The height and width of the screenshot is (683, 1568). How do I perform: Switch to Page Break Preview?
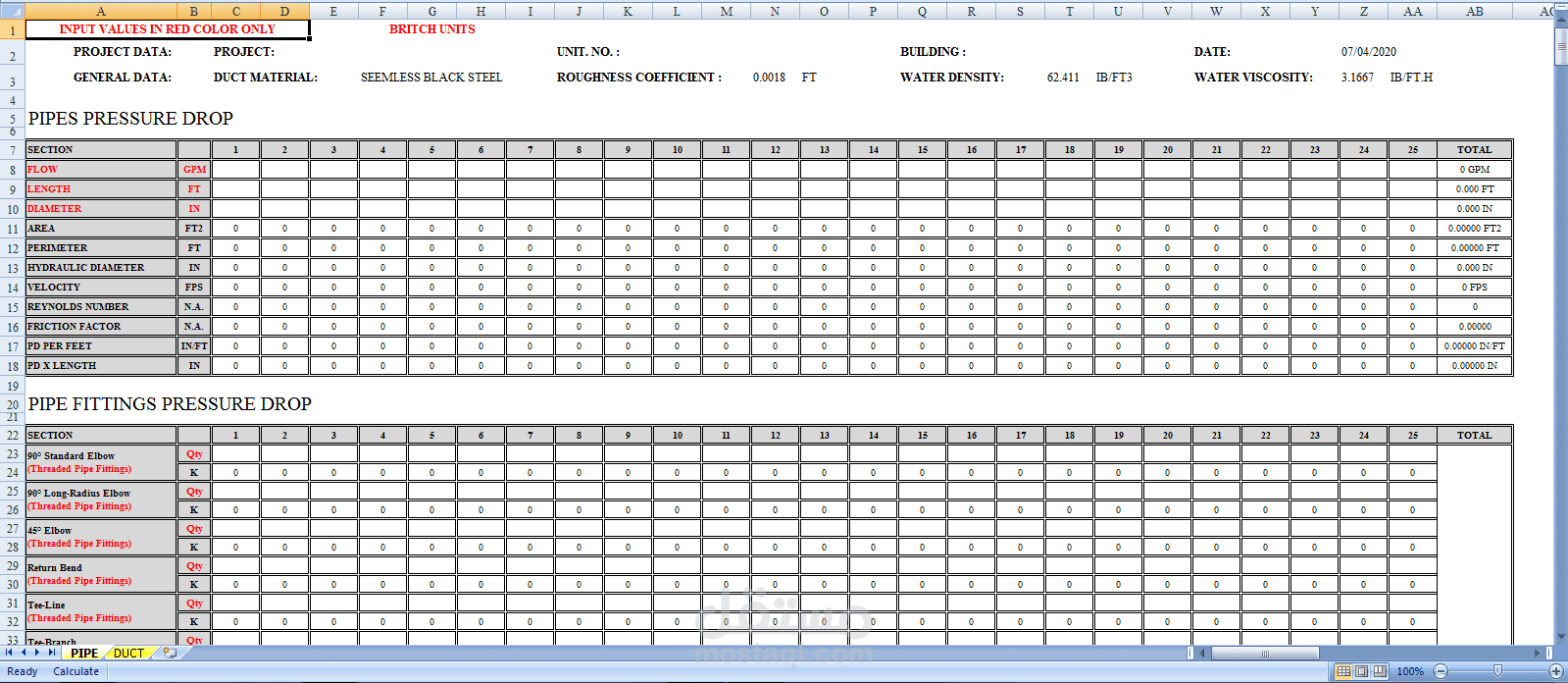[x=1380, y=671]
